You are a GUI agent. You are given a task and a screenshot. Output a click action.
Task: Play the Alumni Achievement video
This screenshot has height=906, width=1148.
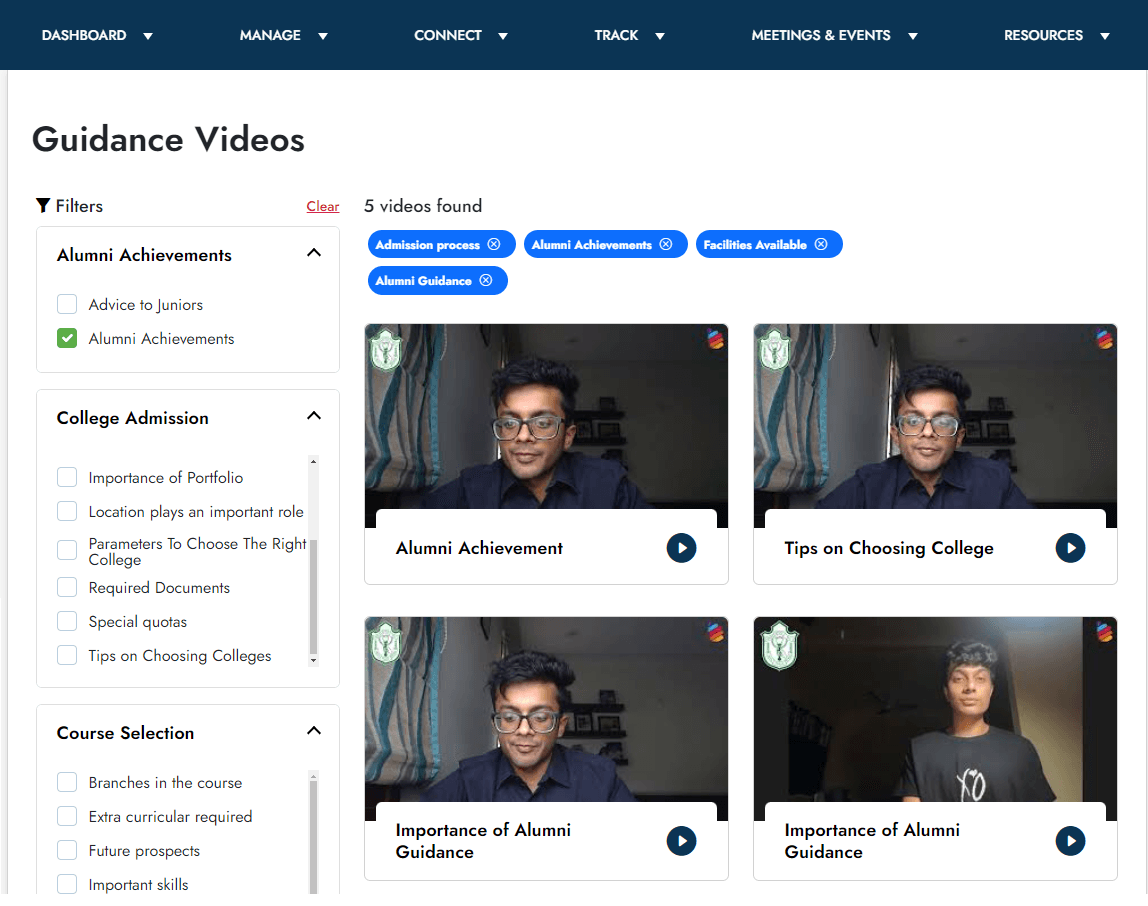tap(681, 548)
